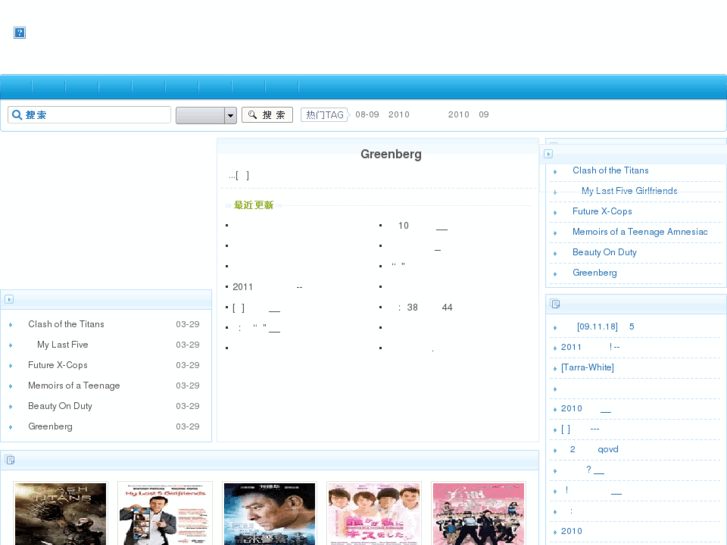Viewport: 727px width, 545px height.
Task: Open the first 2010 hot tag link
Action: pos(399,115)
